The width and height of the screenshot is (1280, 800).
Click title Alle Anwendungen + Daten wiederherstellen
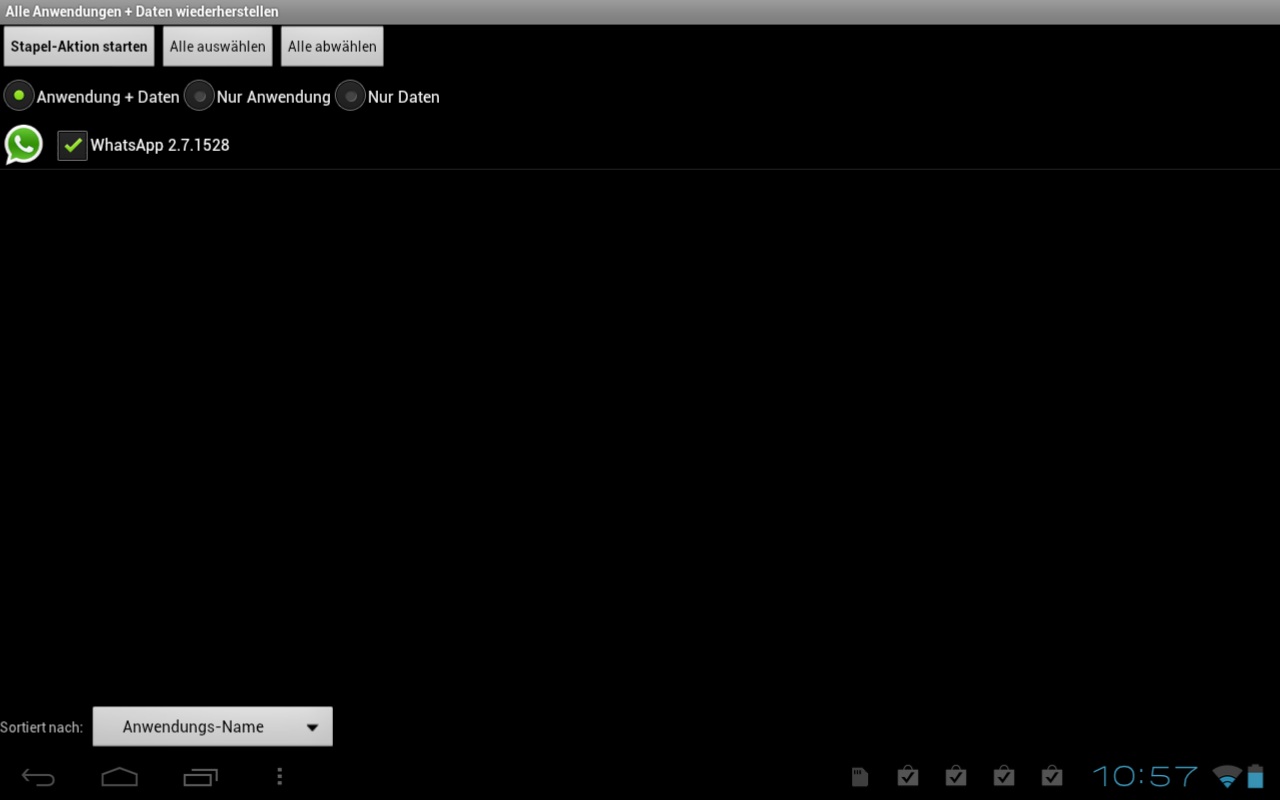click(x=142, y=12)
